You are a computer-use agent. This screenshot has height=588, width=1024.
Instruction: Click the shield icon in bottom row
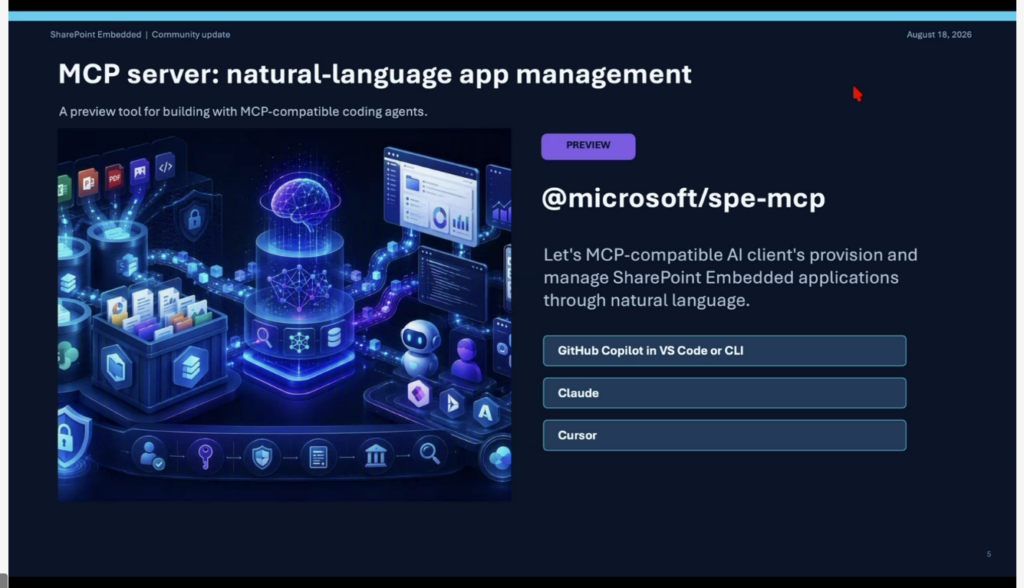point(262,456)
